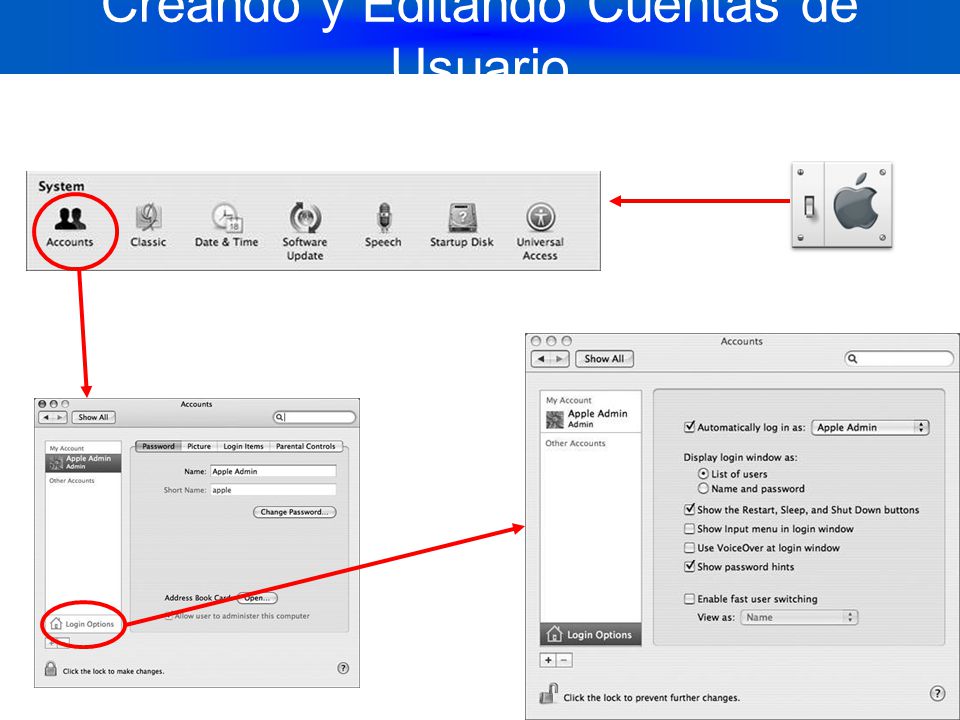This screenshot has height=720, width=960.
Task: Click the search field in the large Accounts window
Action: 898,359
